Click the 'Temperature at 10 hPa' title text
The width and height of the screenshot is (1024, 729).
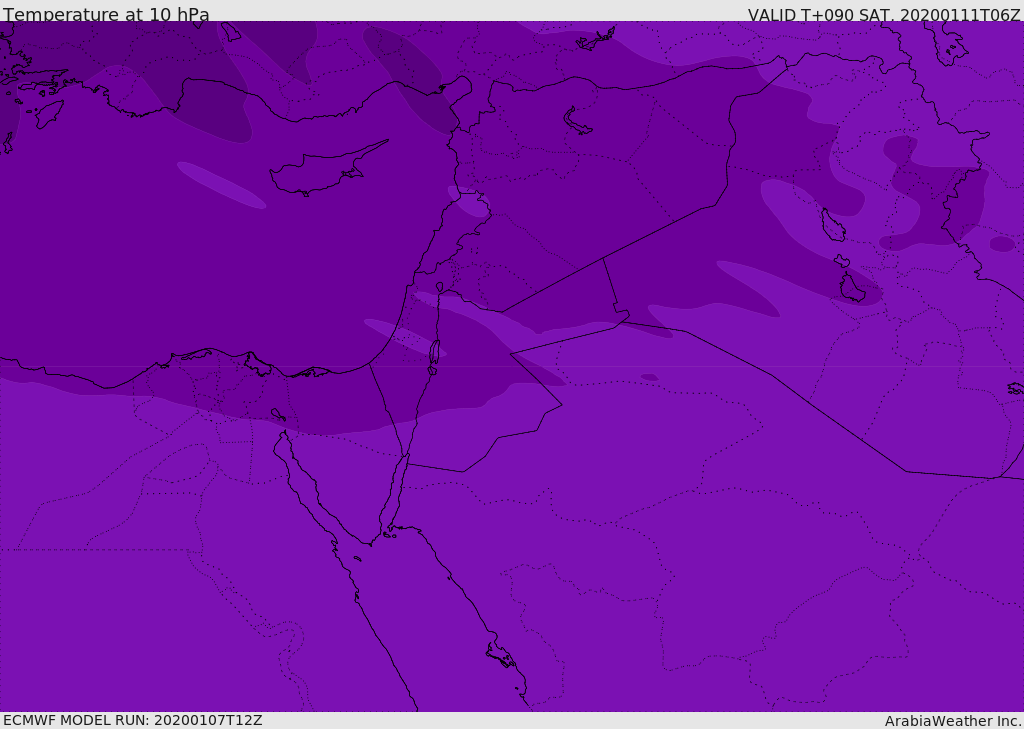(x=106, y=14)
